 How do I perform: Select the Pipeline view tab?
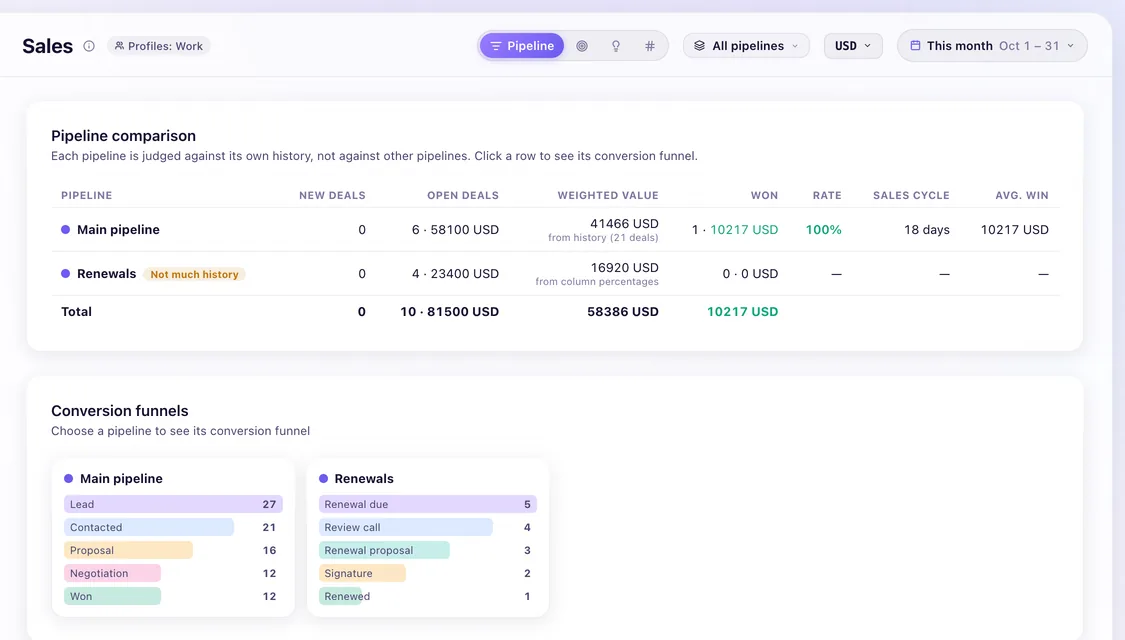pos(522,46)
